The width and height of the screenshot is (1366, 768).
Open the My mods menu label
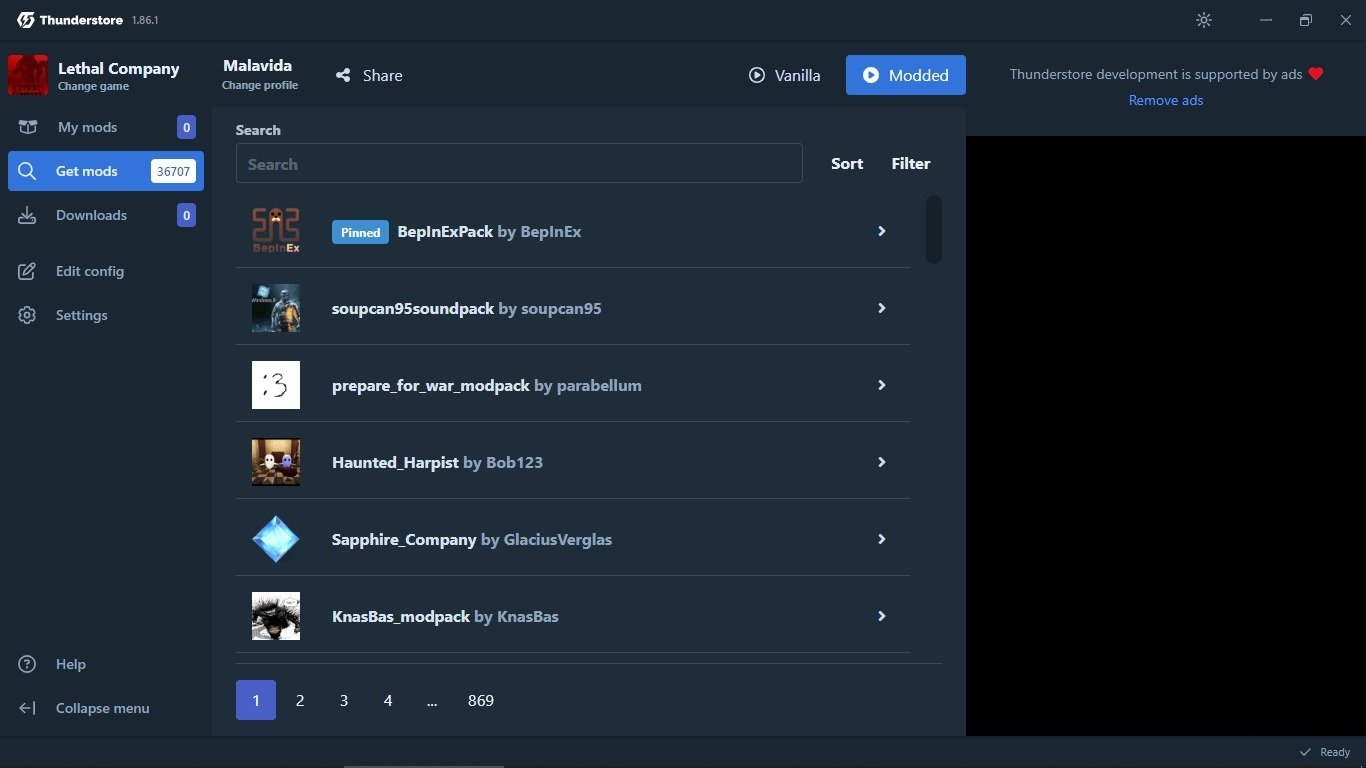[x=87, y=127]
